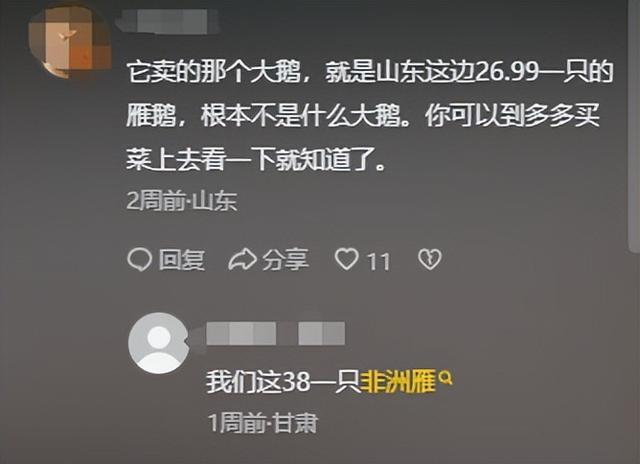Image resolution: width=640 pixels, height=464 pixels.
Task: Click the 1周前·甘肃 timestamp
Action: tap(263, 423)
